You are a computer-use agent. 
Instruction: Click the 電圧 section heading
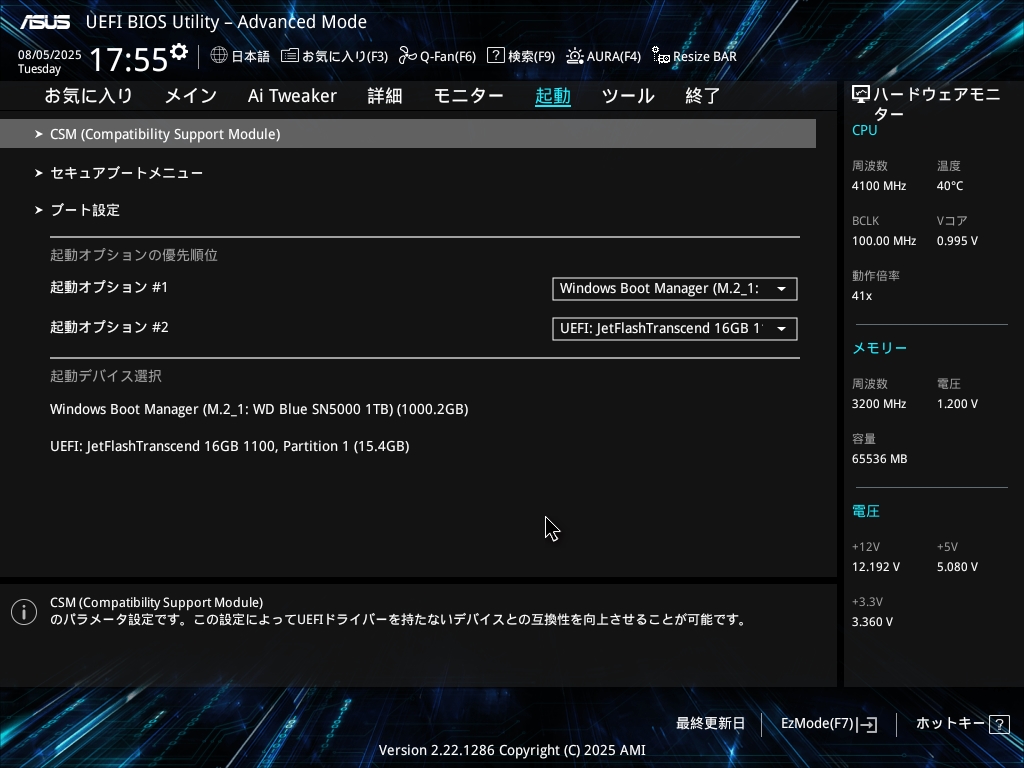click(x=866, y=511)
